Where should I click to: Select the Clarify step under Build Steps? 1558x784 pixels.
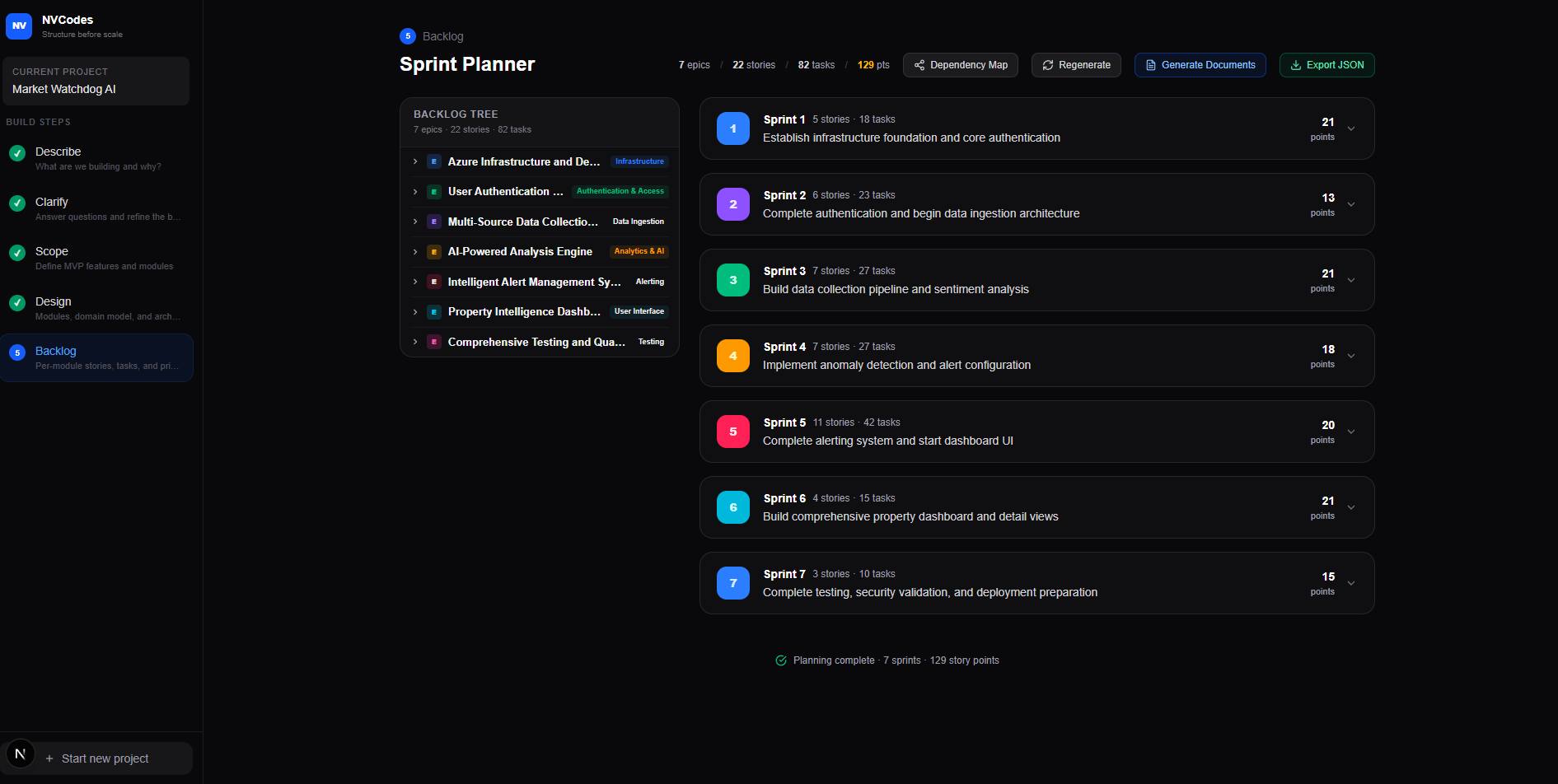[x=52, y=202]
